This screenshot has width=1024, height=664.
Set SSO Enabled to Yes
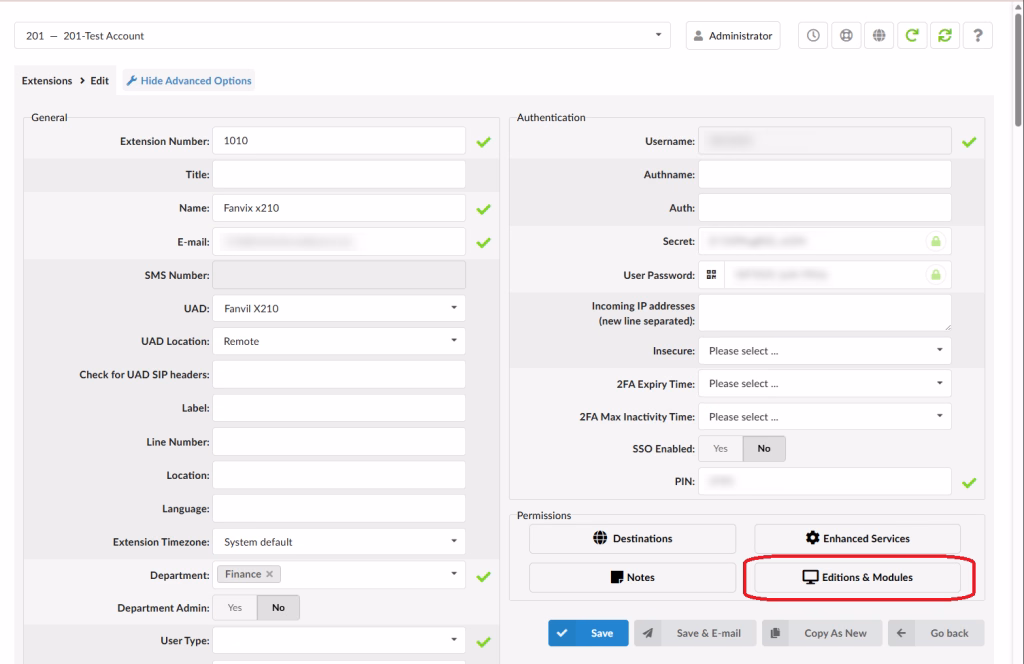pyautogui.click(x=720, y=449)
